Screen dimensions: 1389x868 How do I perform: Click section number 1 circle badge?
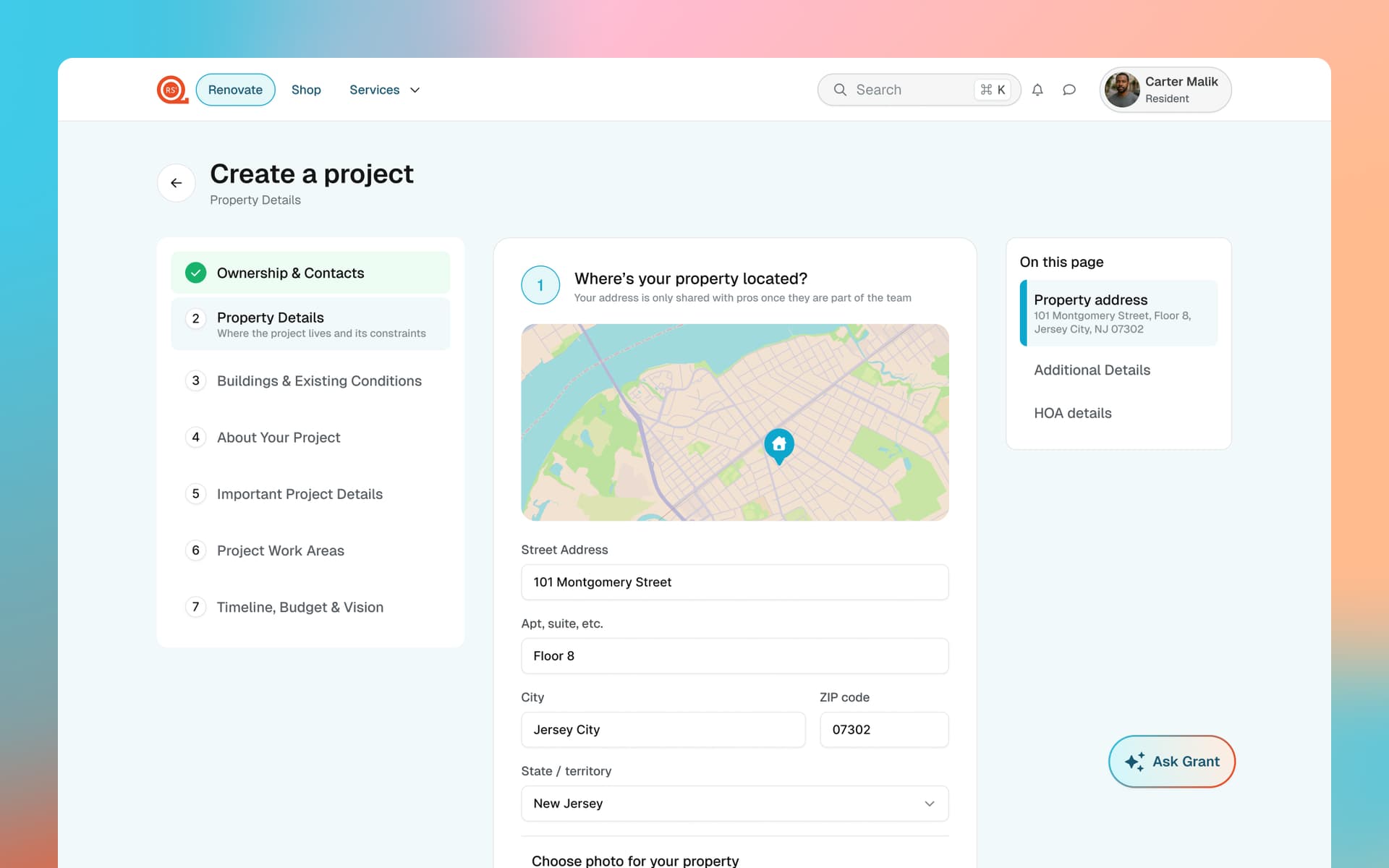[540, 285]
